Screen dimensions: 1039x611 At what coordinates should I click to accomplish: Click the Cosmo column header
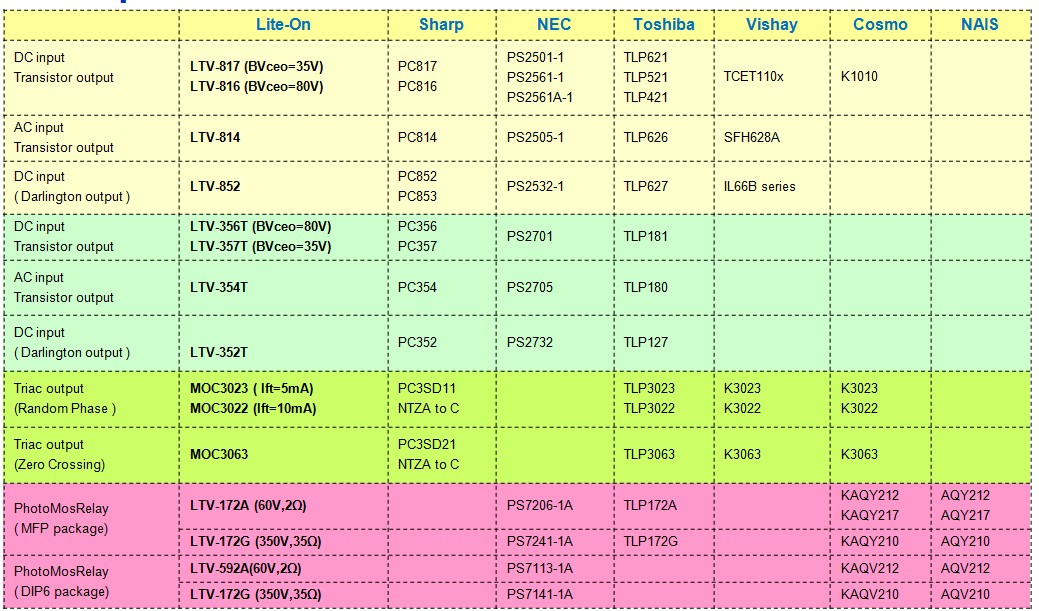880,25
